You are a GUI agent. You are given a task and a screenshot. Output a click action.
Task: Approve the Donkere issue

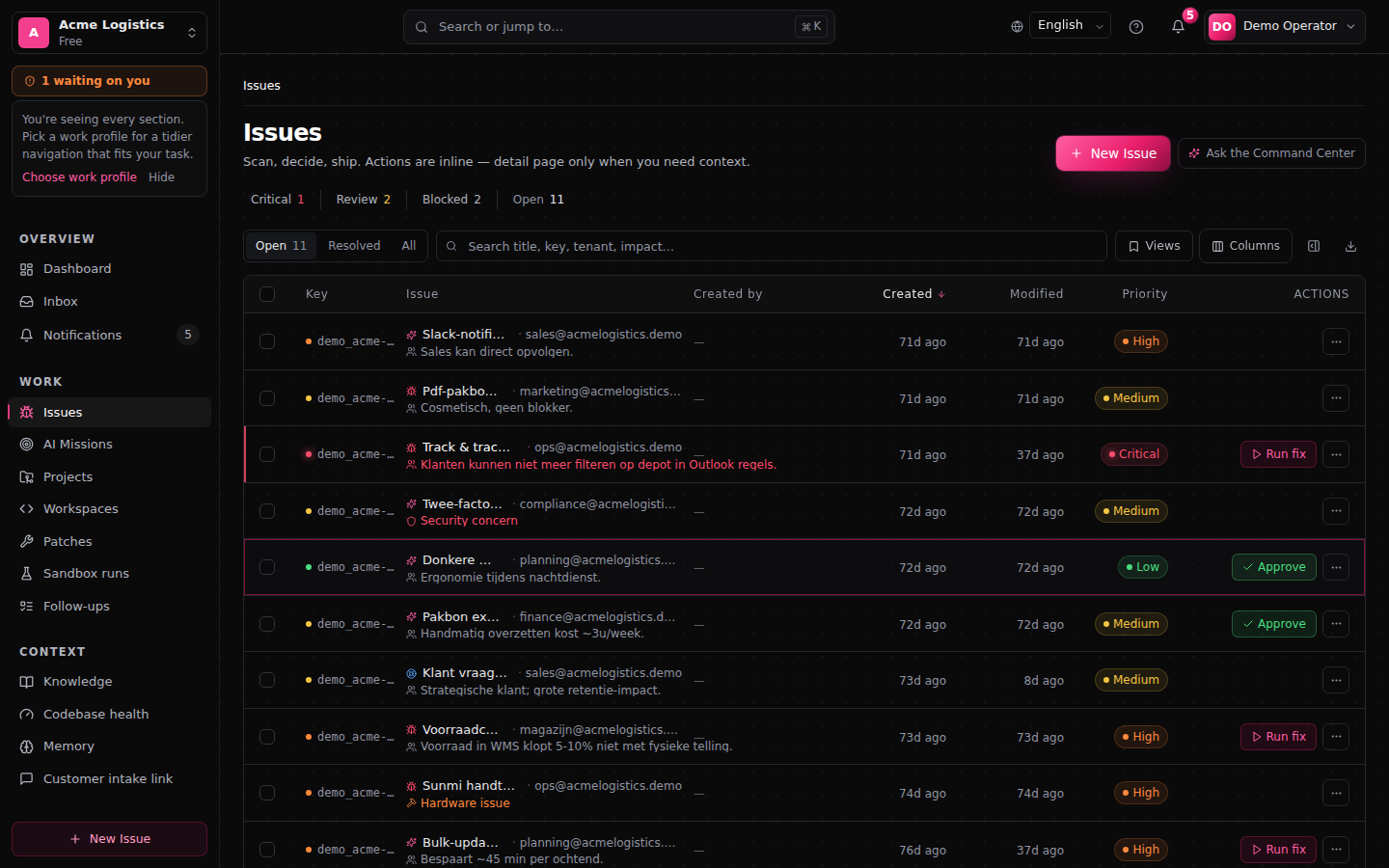click(x=1273, y=567)
